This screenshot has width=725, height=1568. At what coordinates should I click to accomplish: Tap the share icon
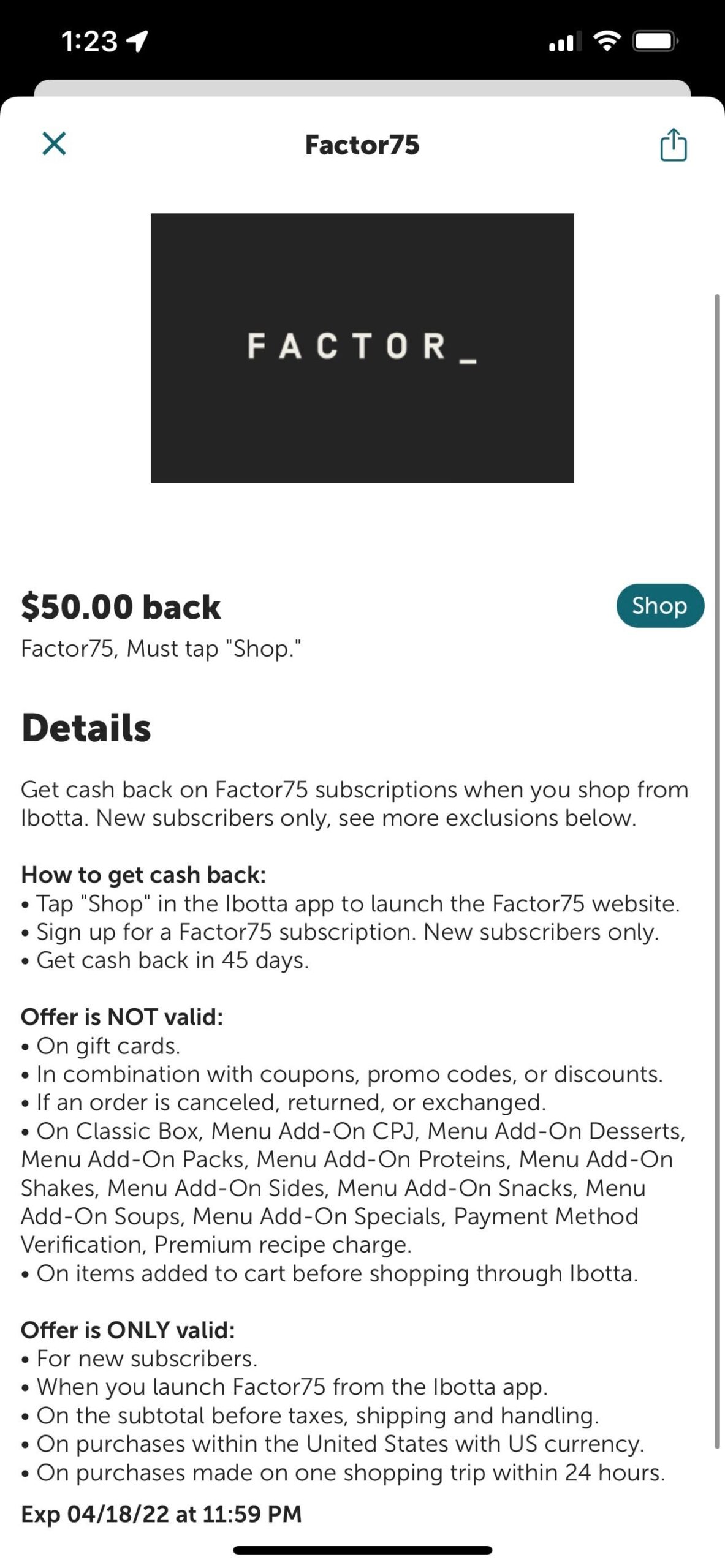(673, 145)
